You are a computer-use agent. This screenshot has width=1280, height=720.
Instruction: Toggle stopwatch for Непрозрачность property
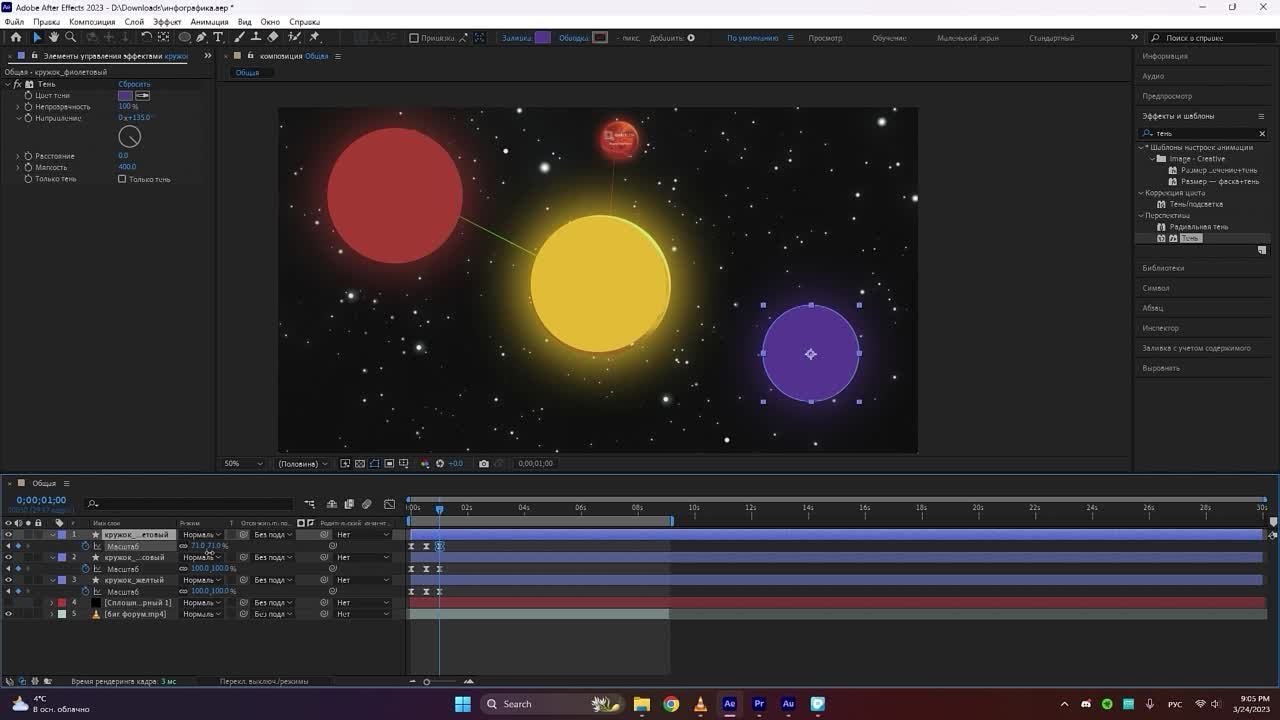tap(28, 107)
